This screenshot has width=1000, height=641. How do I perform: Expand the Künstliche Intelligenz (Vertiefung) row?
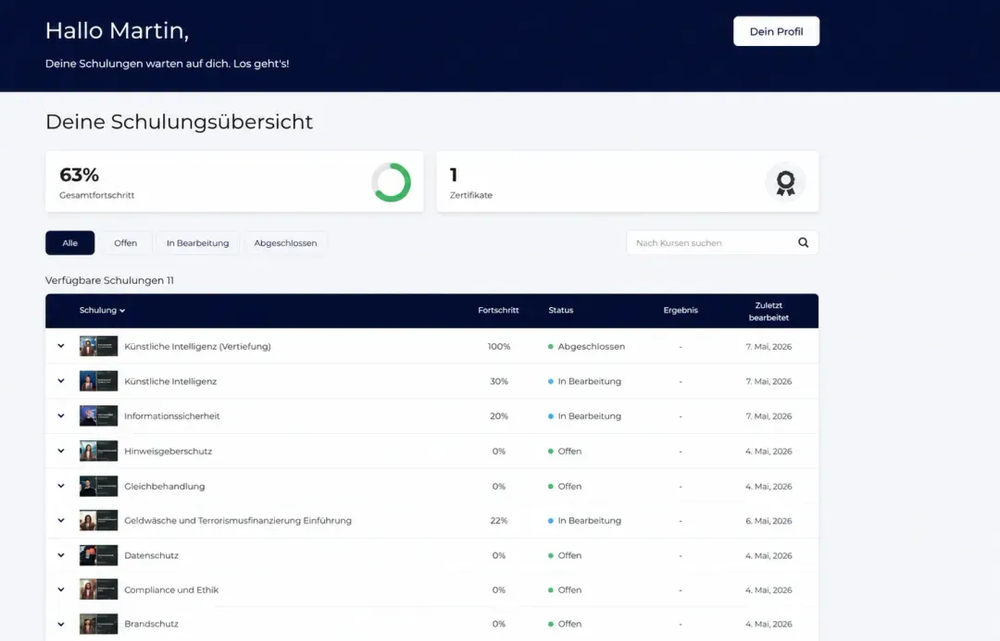(61, 346)
